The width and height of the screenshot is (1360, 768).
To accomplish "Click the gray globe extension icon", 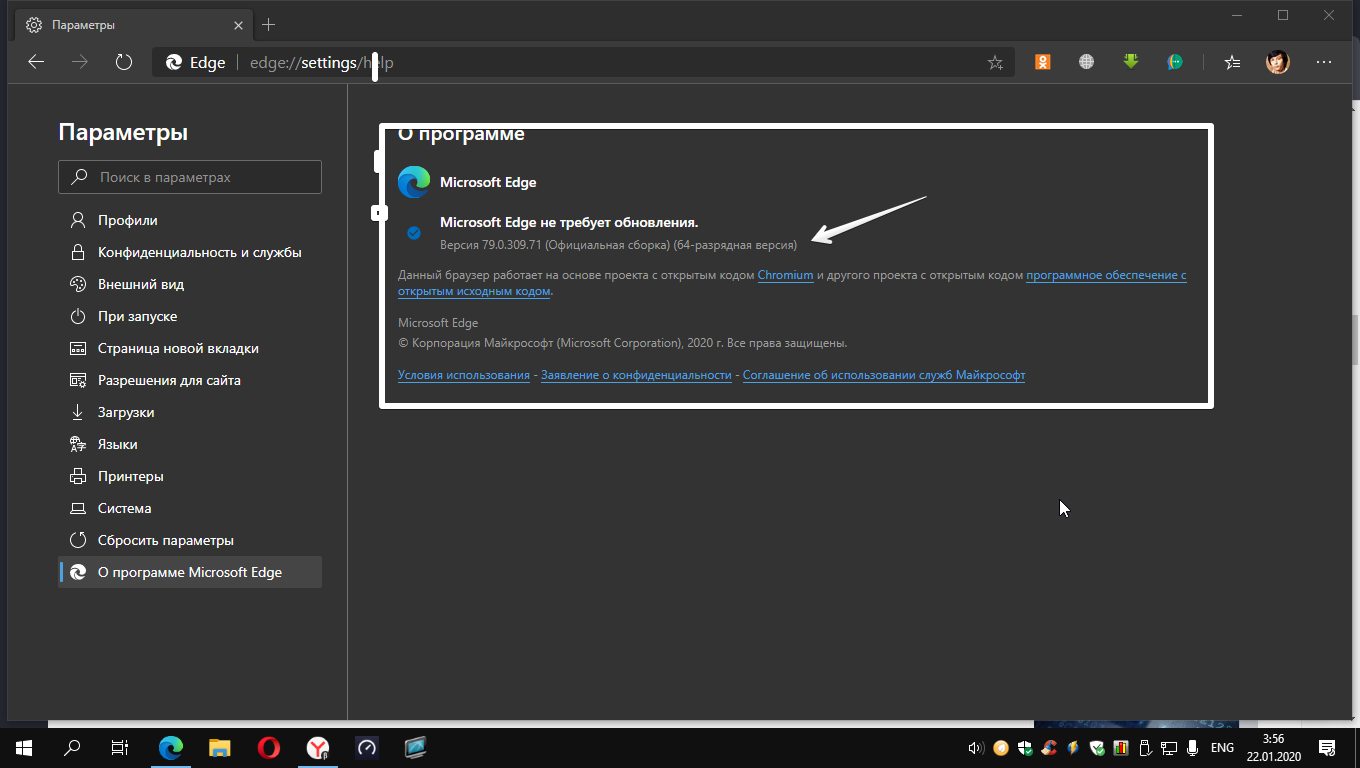I will pos(1087,62).
